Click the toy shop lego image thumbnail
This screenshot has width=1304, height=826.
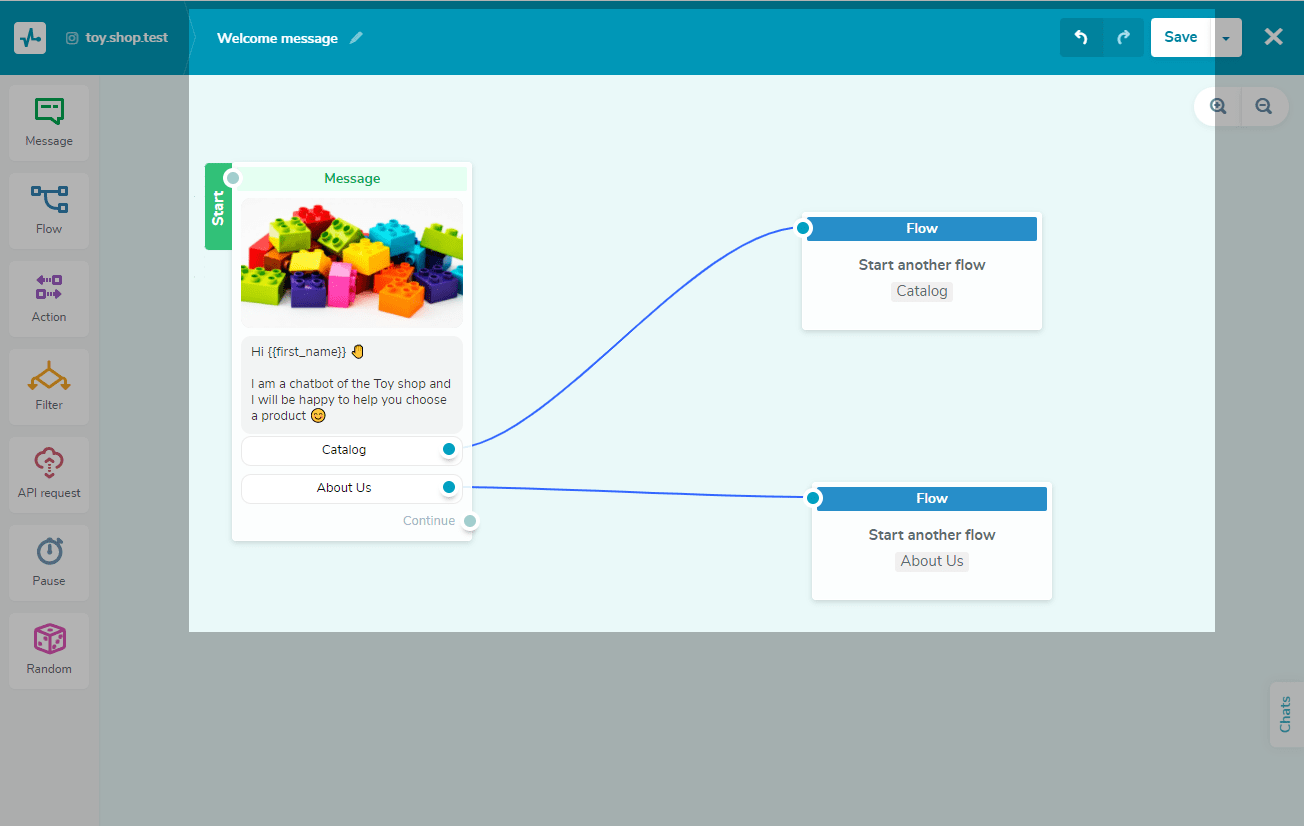coord(352,262)
